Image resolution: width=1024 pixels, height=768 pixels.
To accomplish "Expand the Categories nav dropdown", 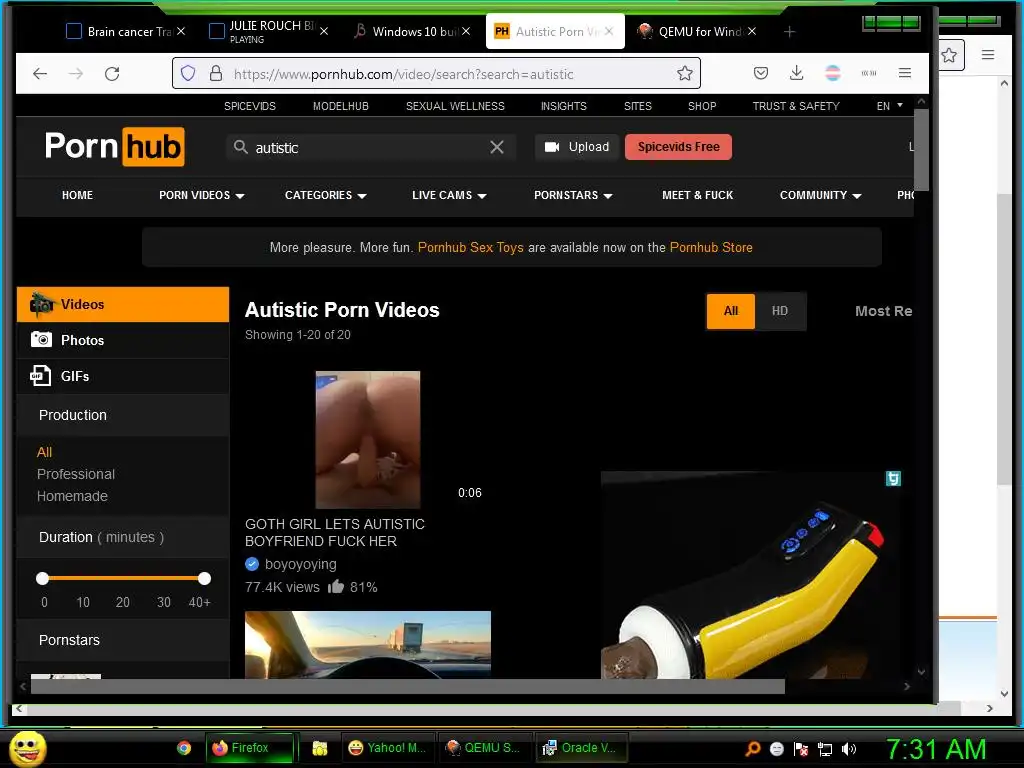I will tap(326, 195).
